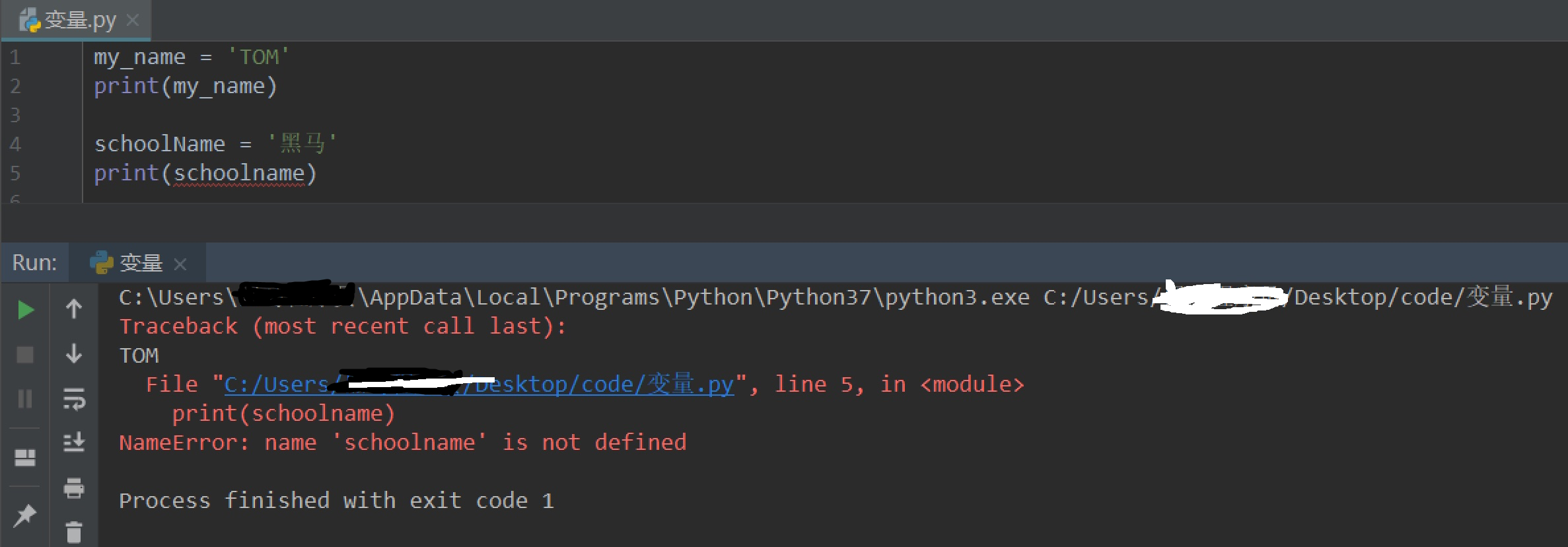
Task: Click the Stop square icon in Run panel
Action: [x=25, y=355]
